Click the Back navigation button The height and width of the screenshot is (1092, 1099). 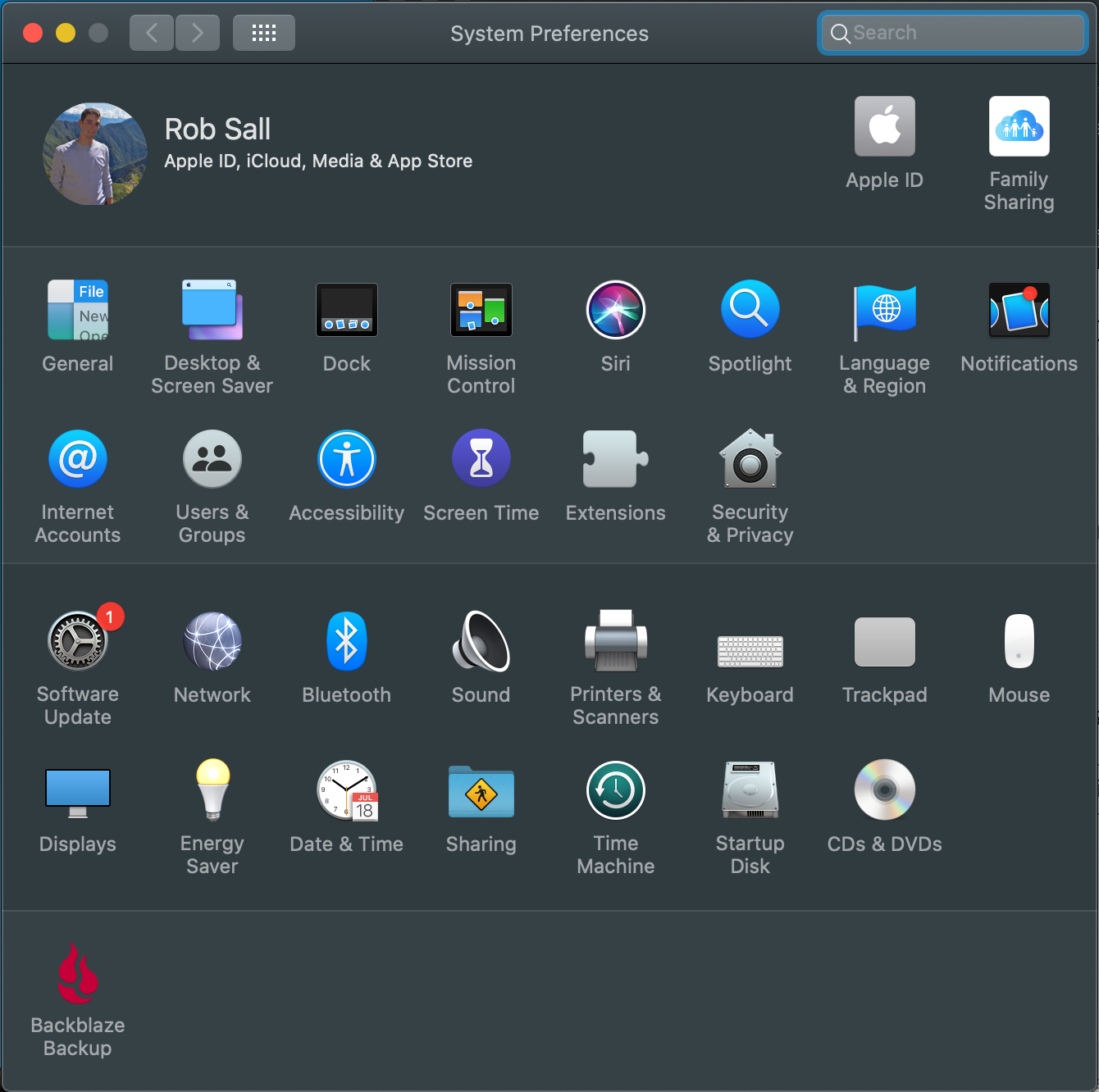point(152,33)
